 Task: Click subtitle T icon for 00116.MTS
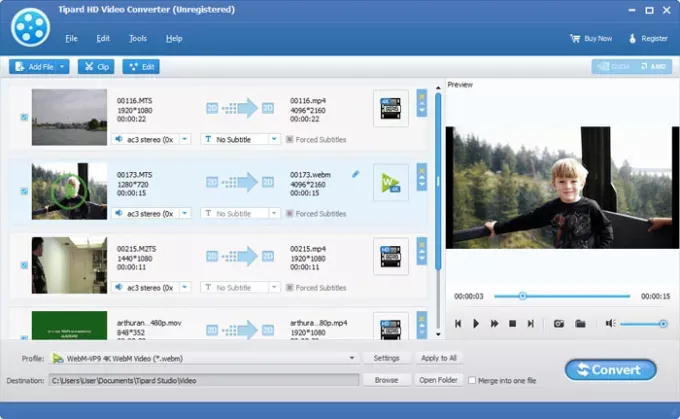coord(208,139)
